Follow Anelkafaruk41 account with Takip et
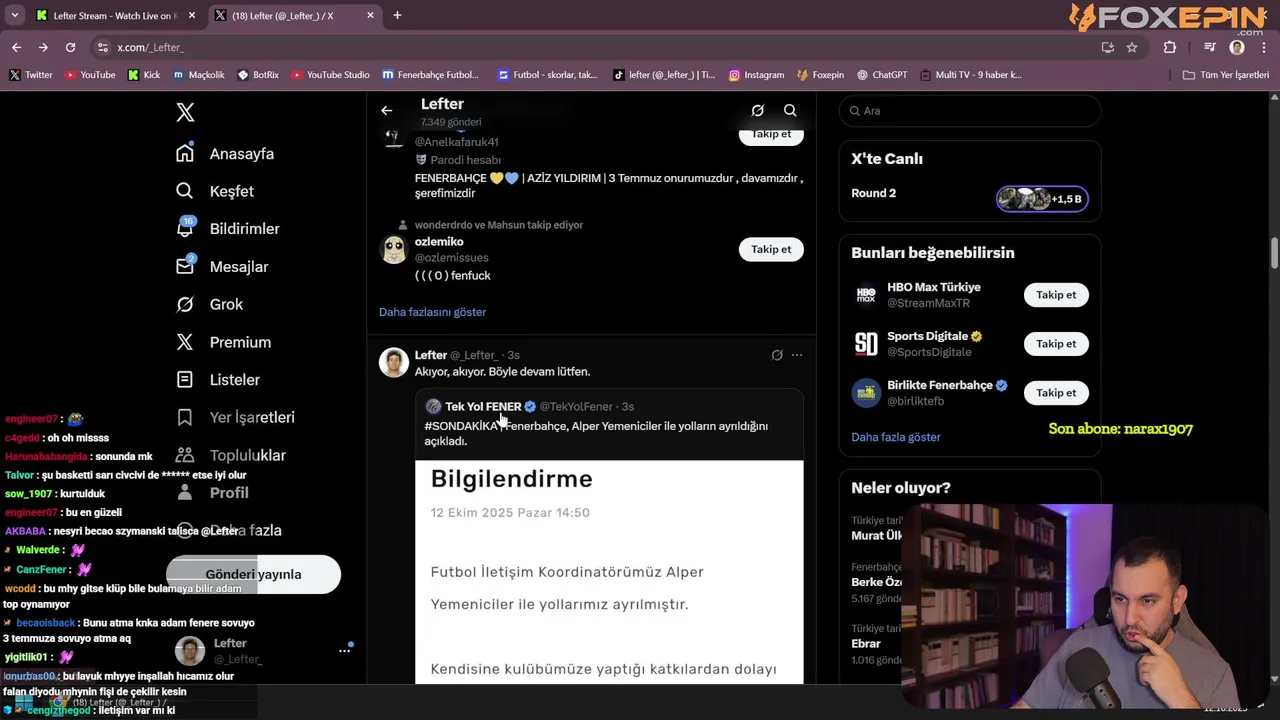 (771, 135)
